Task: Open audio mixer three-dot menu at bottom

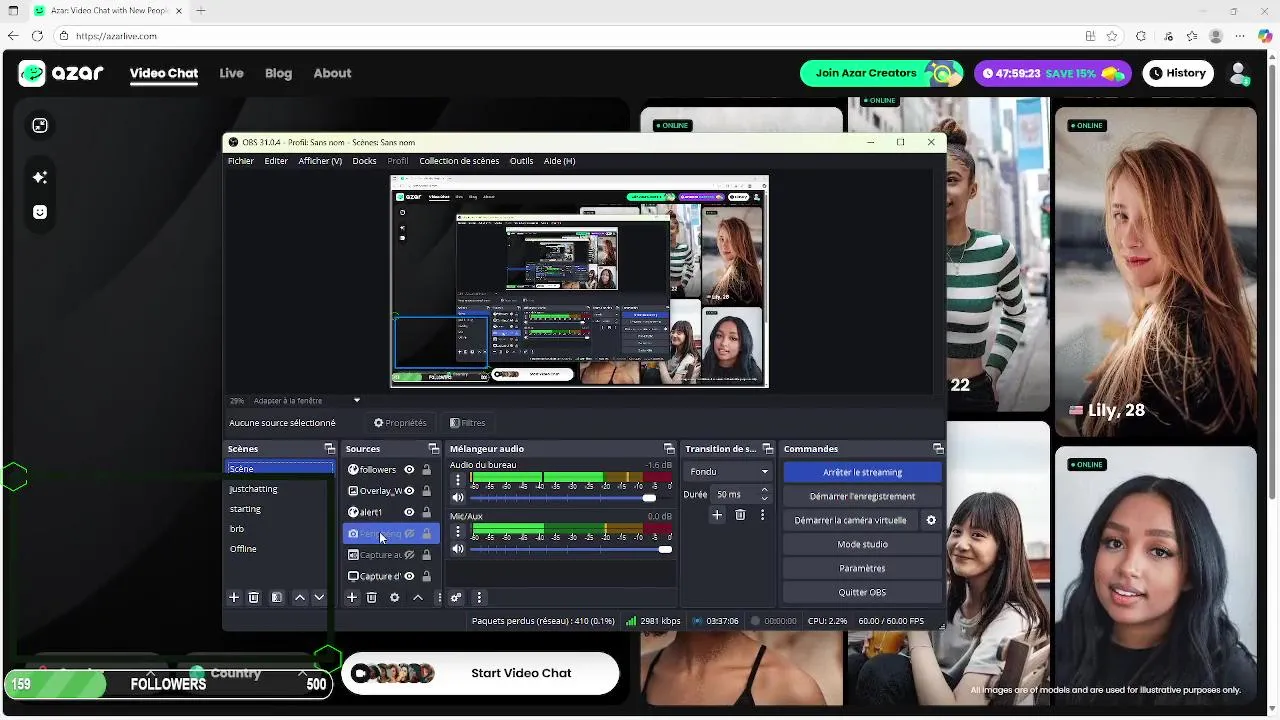Action: pos(479,597)
